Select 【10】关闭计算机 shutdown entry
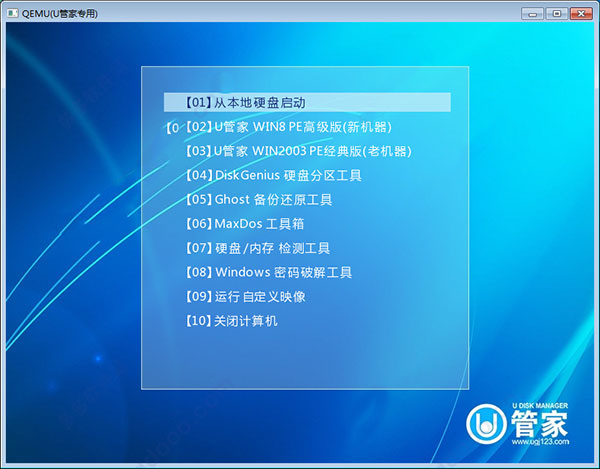This screenshot has height=469, width=600. pos(232,321)
